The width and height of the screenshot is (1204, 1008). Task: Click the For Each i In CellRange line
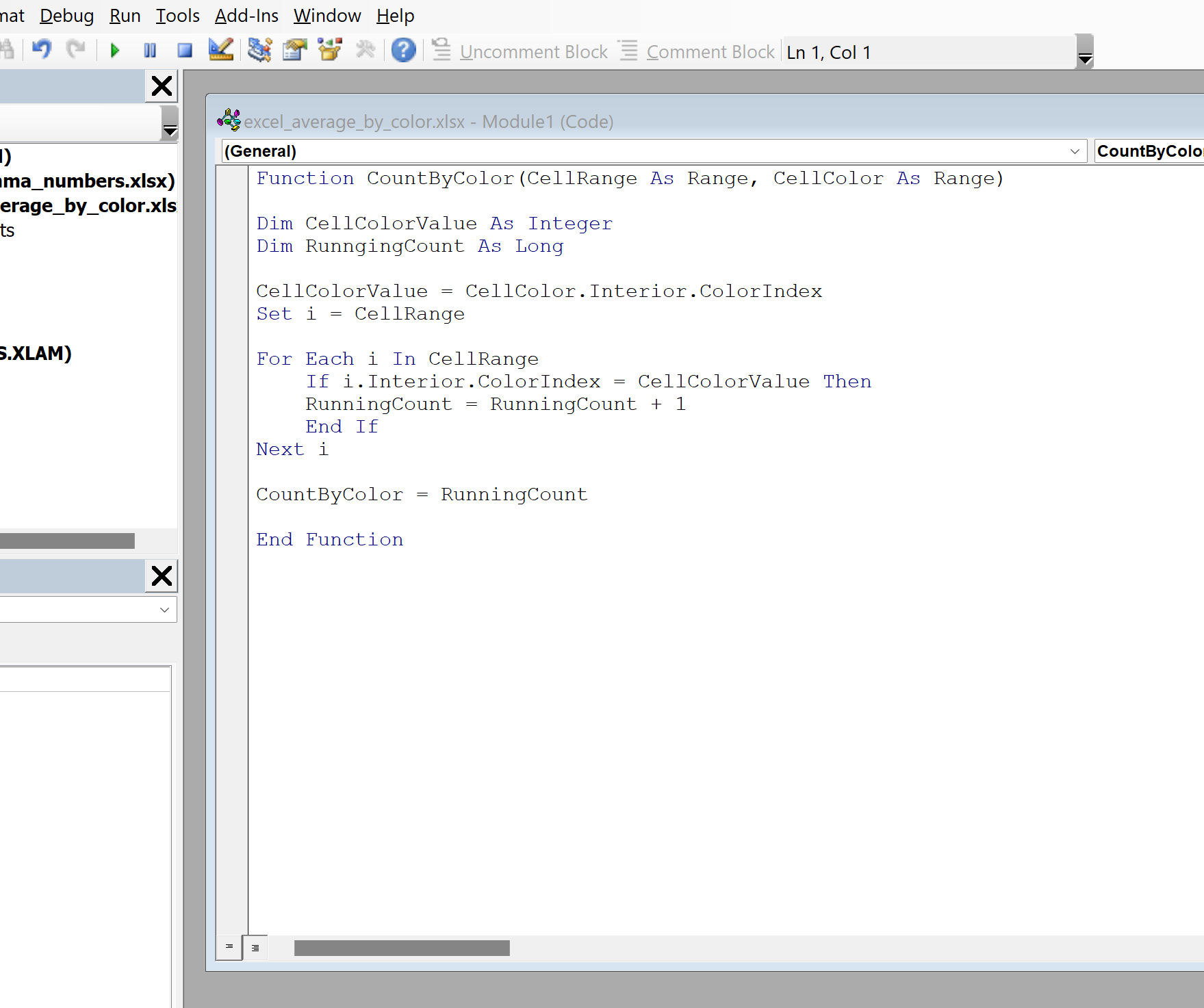click(398, 359)
